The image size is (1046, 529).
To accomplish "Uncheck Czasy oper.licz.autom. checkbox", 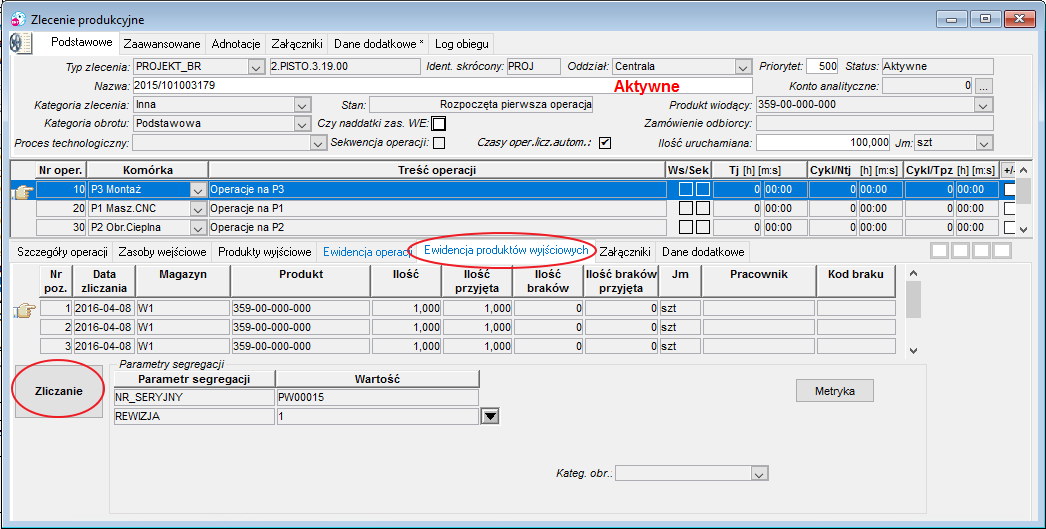I will tap(605, 143).
